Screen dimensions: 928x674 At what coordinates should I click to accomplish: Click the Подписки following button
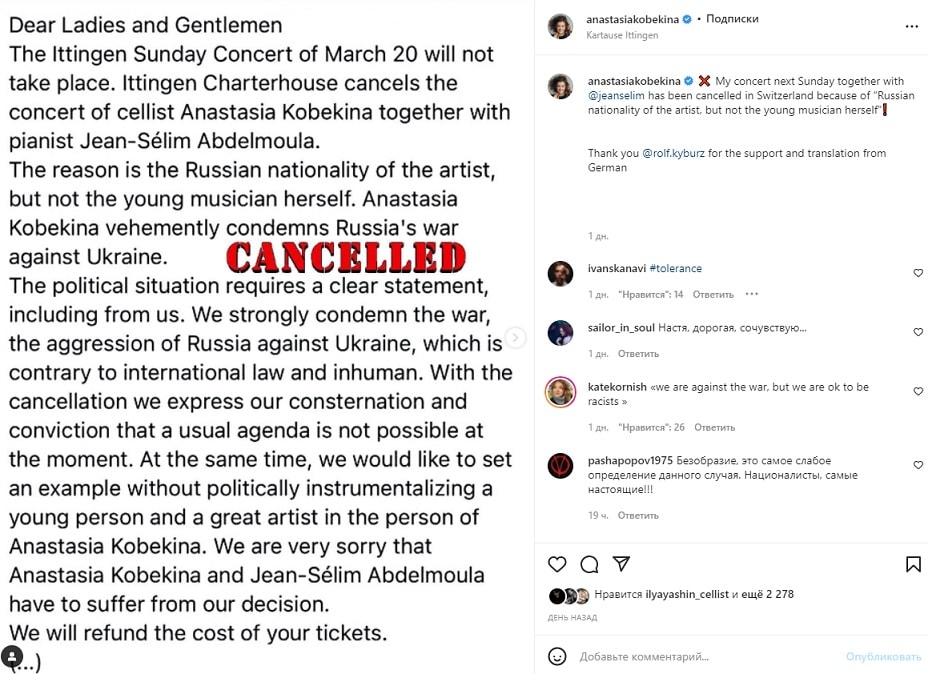[x=732, y=19]
